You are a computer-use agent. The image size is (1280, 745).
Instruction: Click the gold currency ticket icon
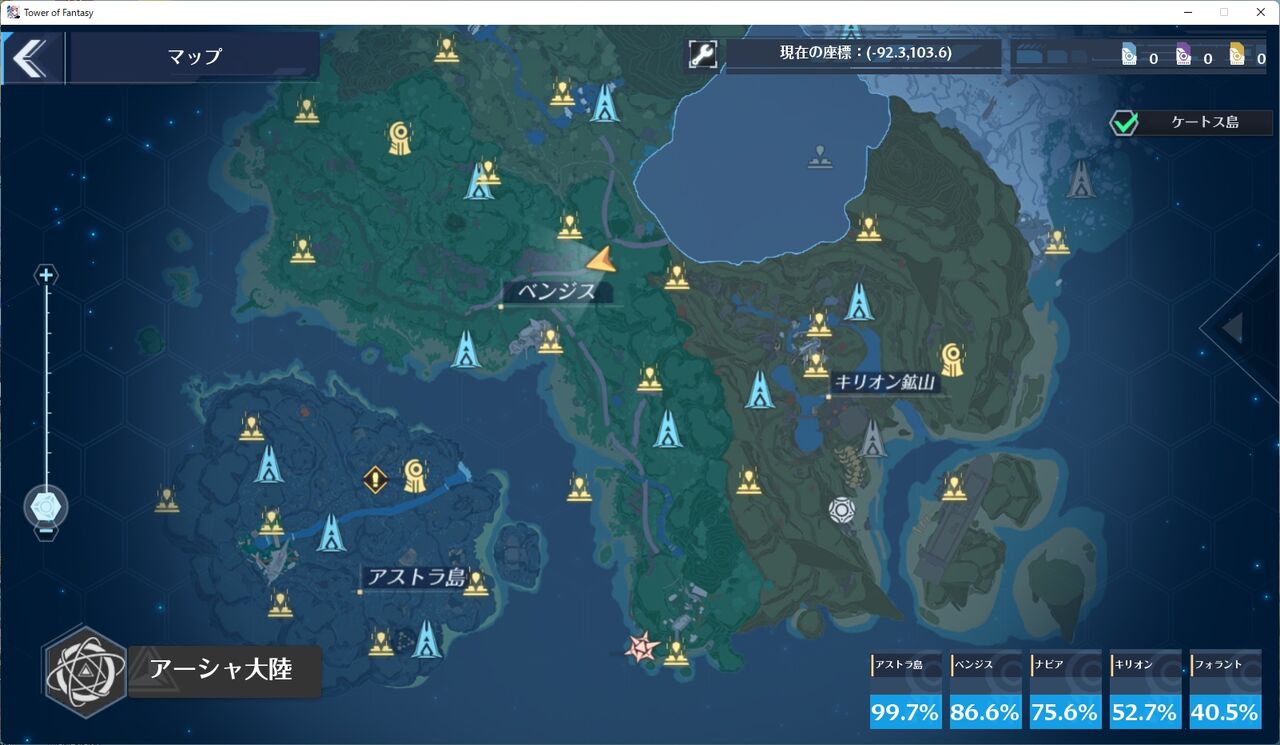point(1237,55)
